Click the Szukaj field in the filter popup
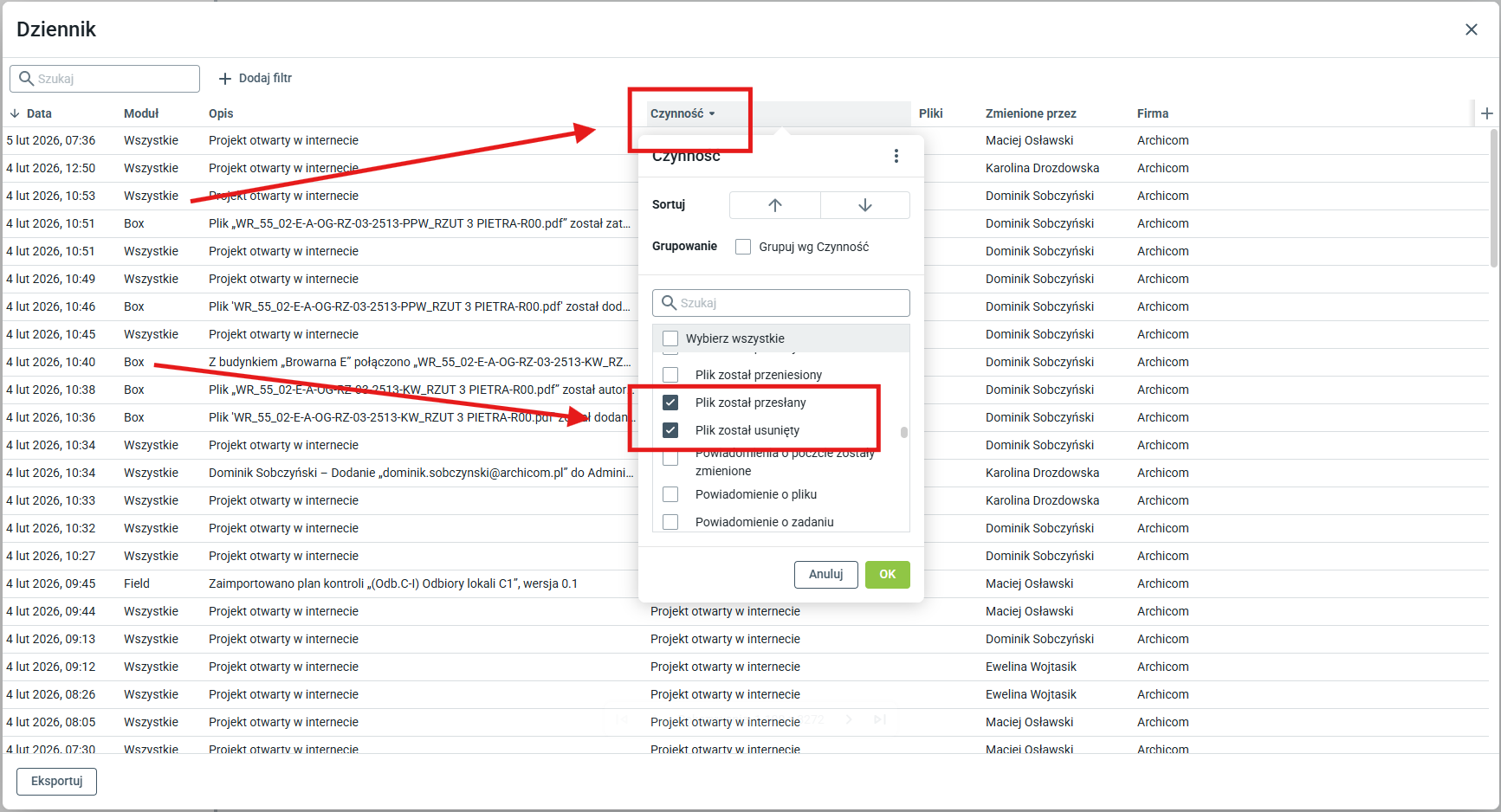Image resolution: width=1501 pixels, height=812 pixels. [790, 303]
